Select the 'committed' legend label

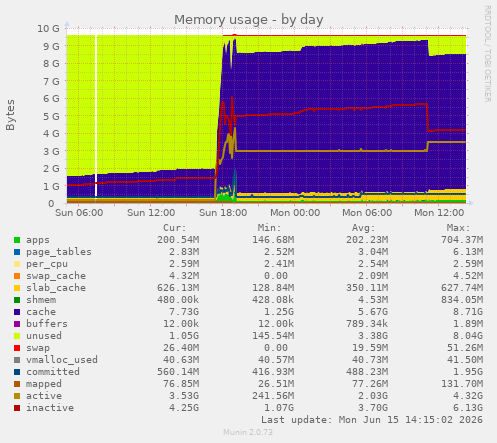tap(53, 372)
